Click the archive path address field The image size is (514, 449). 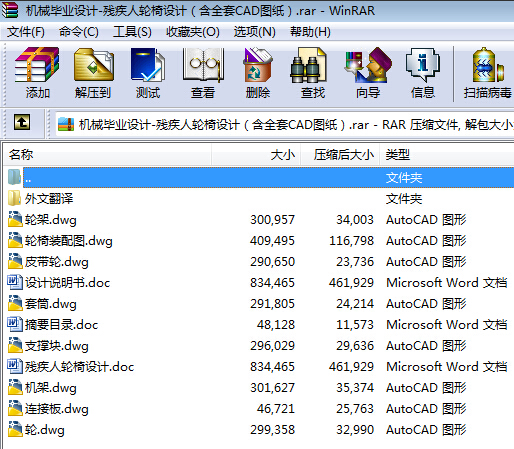coord(284,125)
